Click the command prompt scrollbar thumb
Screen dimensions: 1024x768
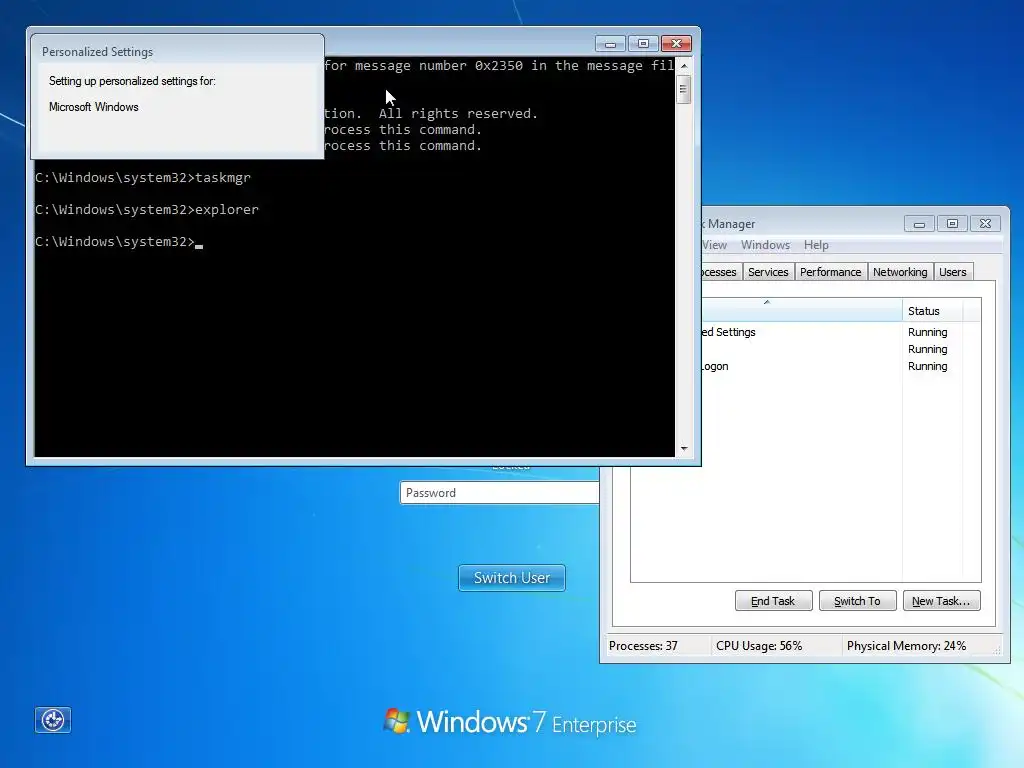click(684, 89)
